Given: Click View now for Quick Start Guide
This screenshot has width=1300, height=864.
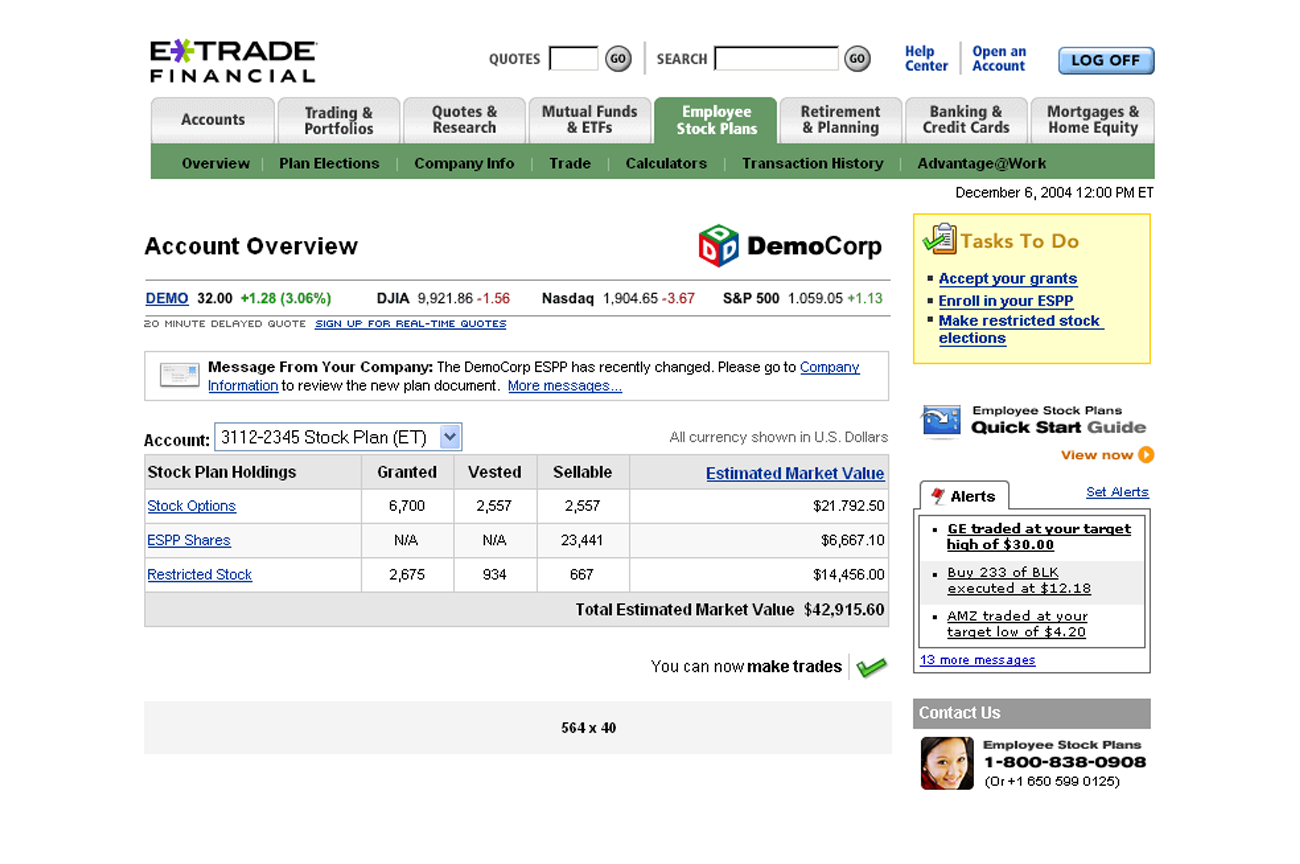Looking at the screenshot, I should [1097, 455].
